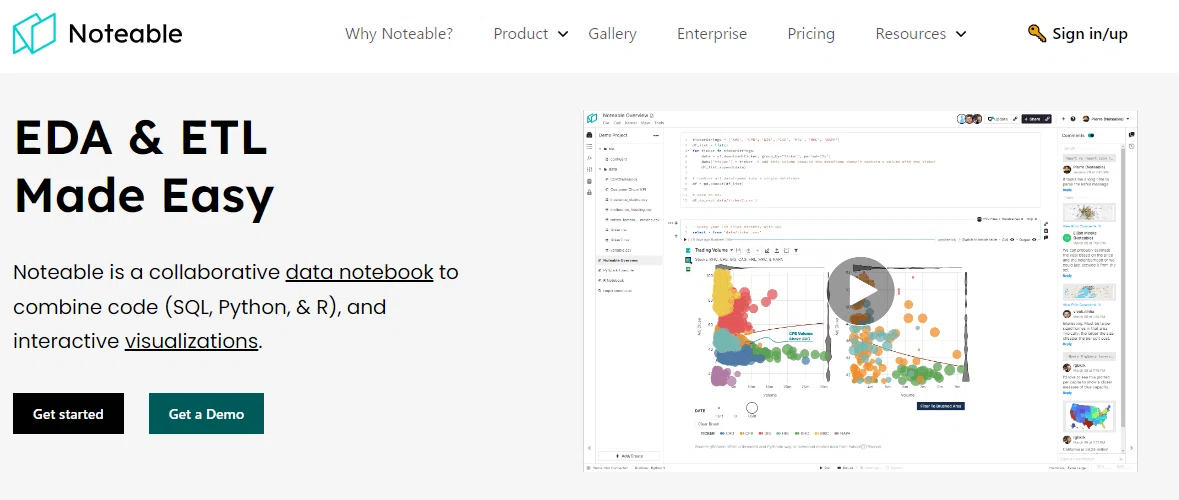The height and width of the screenshot is (500, 1179).
Task: Click the Clear Brush button in video preview
Action: tap(709, 424)
